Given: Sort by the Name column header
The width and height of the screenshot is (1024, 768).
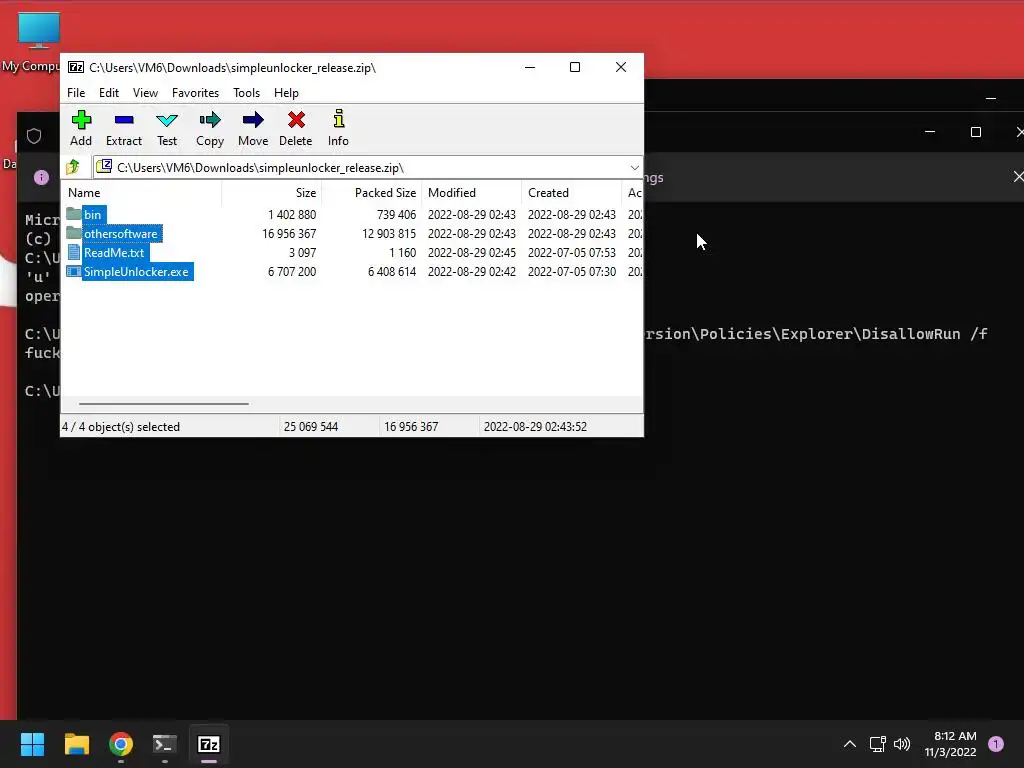Looking at the screenshot, I should [141, 193].
